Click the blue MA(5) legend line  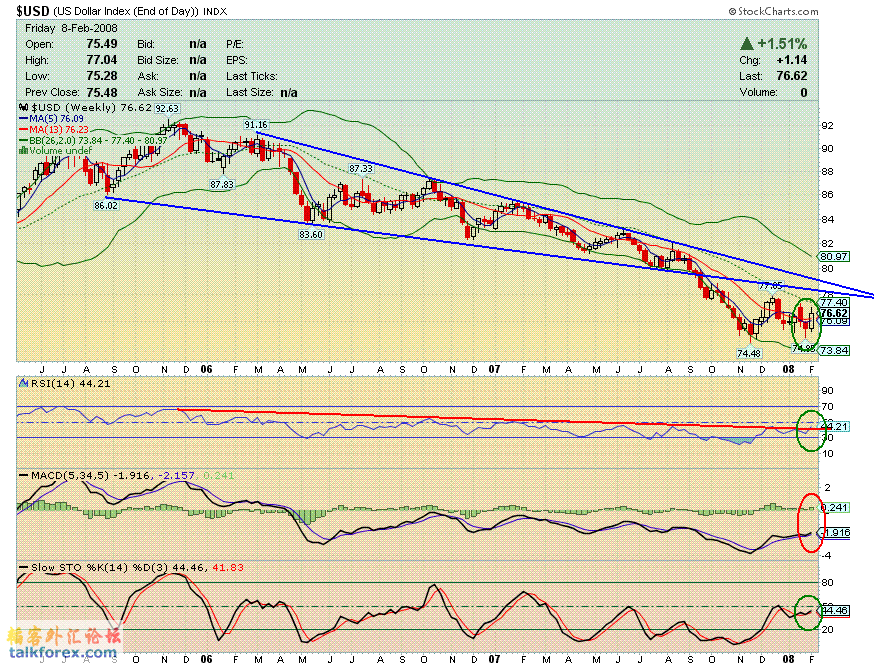click(23, 119)
